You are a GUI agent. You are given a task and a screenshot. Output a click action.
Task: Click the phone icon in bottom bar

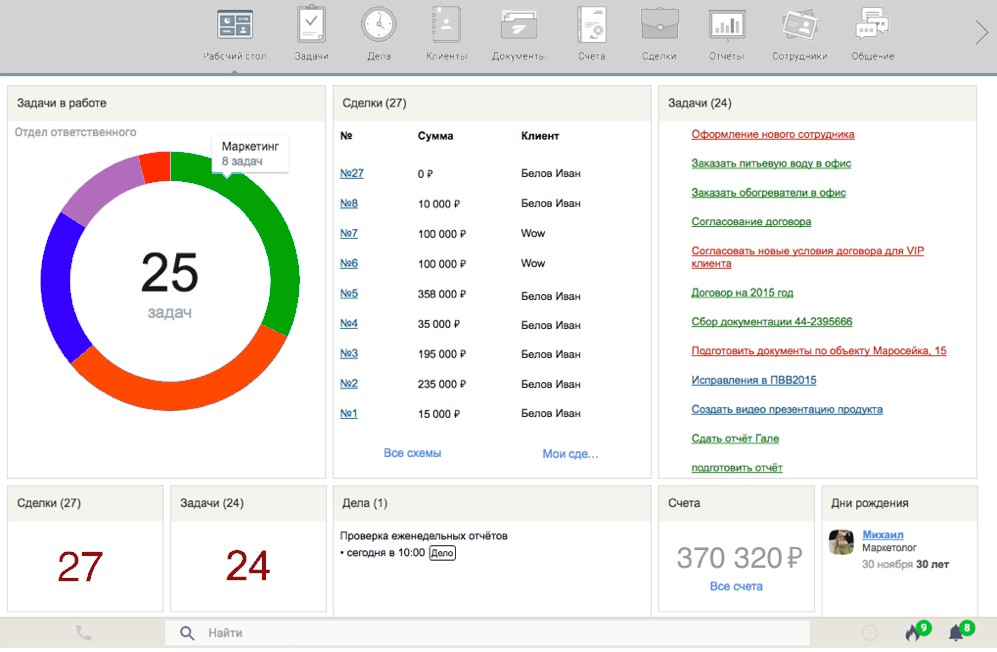coord(84,633)
